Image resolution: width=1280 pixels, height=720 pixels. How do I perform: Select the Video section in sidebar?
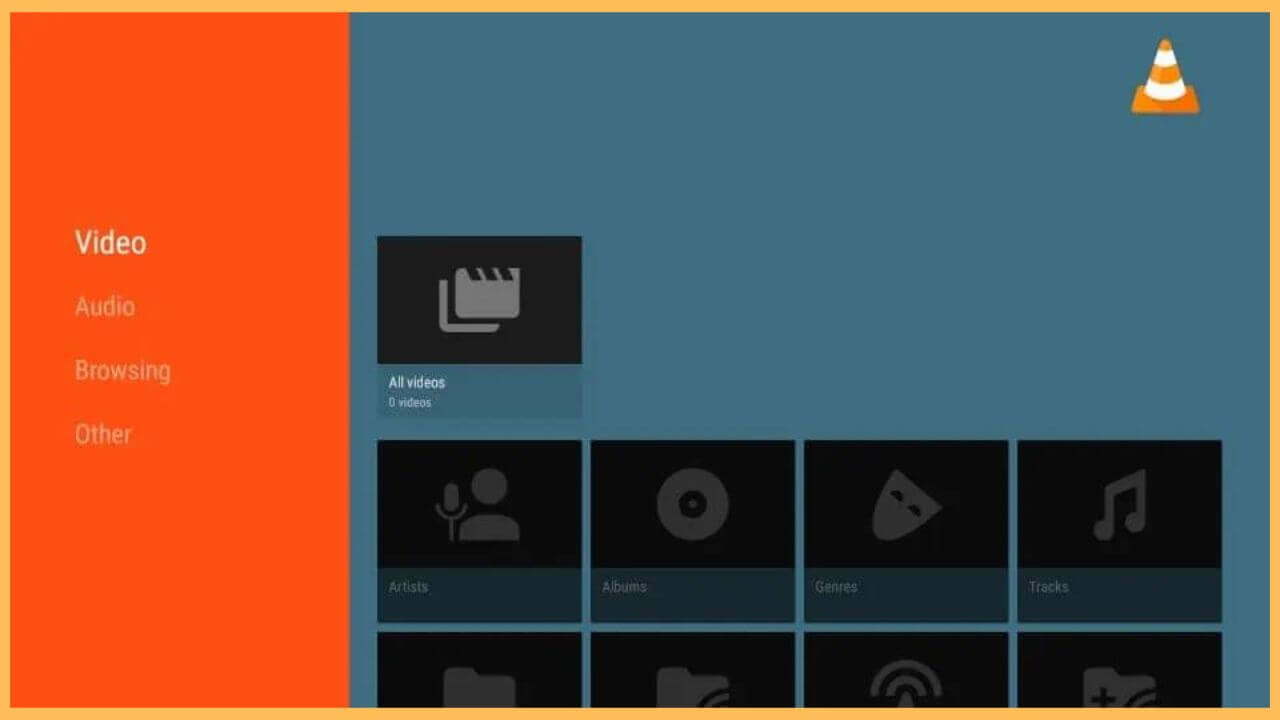(x=110, y=243)
